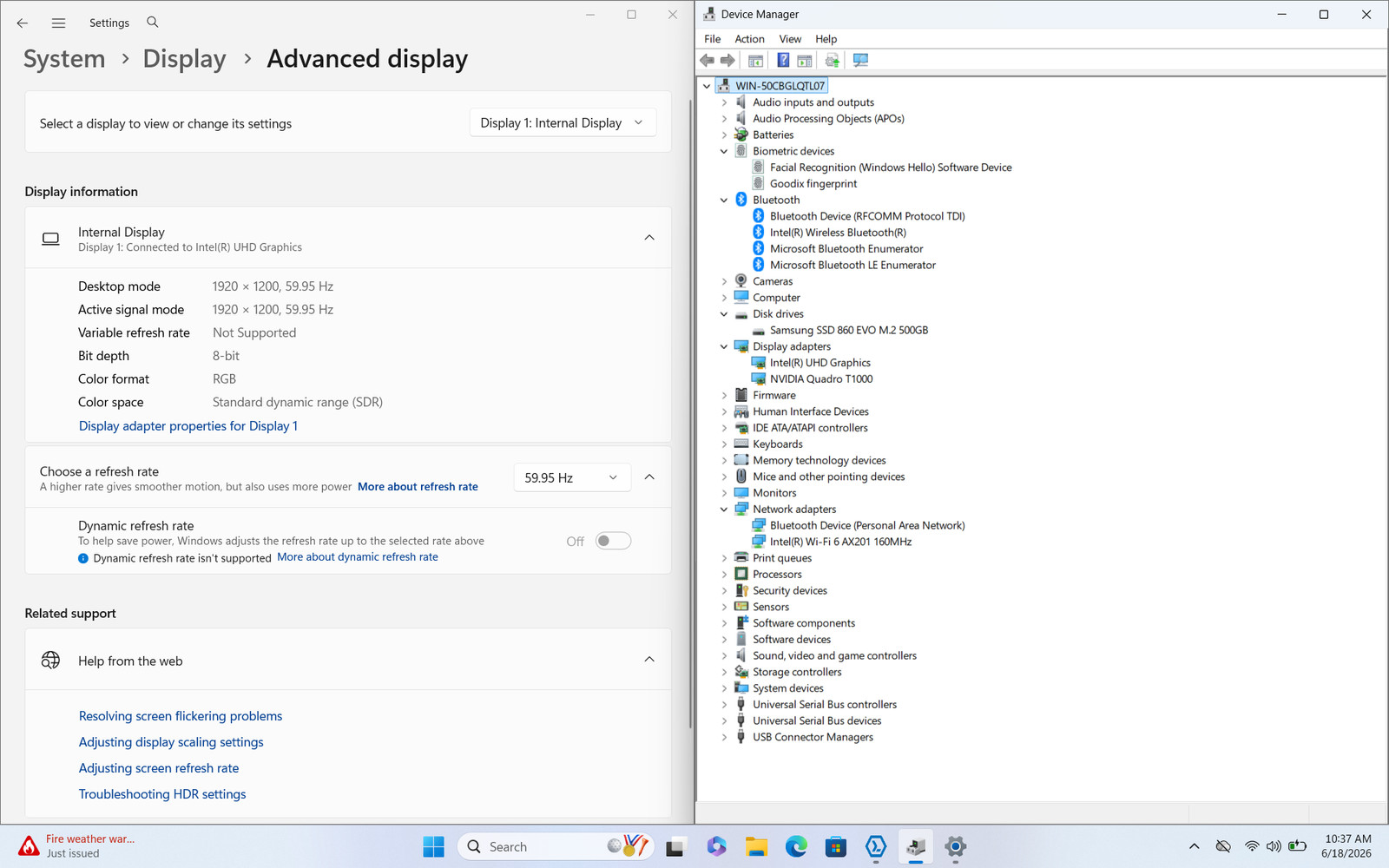Open the View menu in Device Manager

point(790,39)
